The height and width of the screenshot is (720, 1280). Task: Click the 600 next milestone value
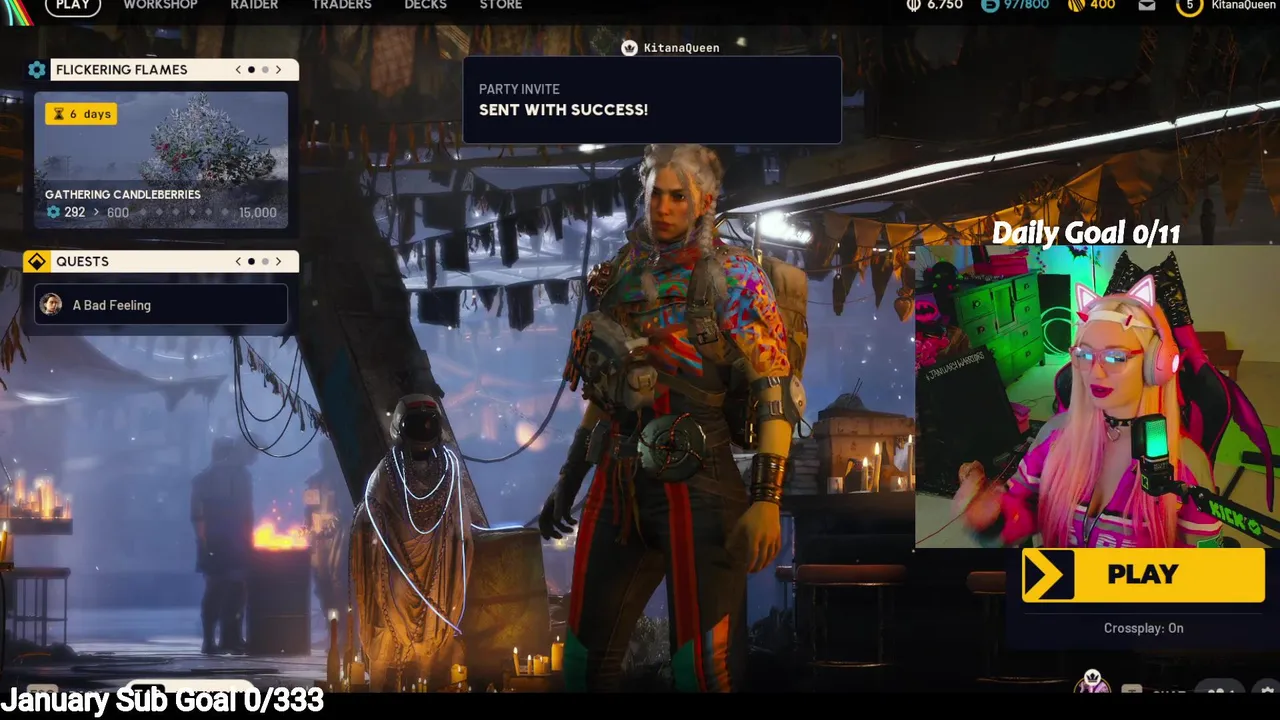pyautogui.click(x=118, y=212)
